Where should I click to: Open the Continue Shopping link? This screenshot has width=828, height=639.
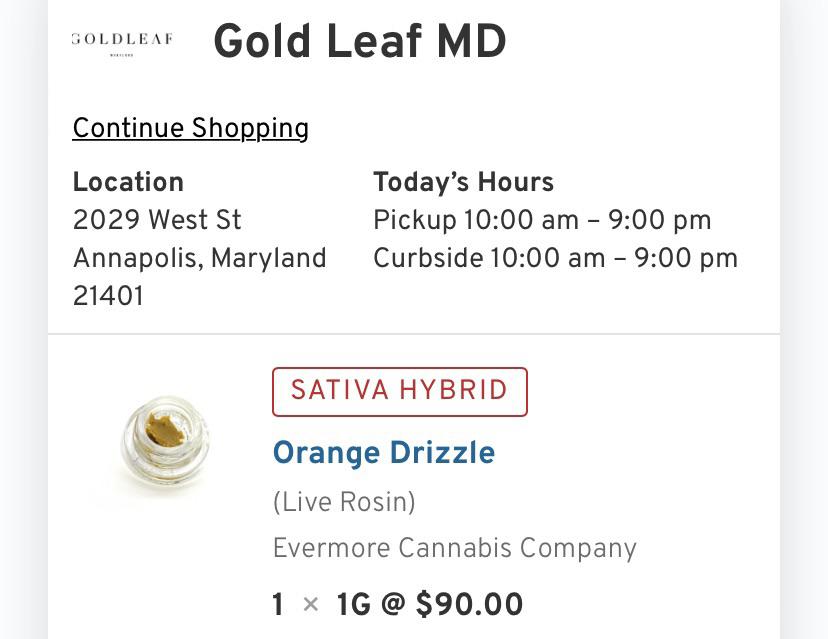tap(190, 129)
